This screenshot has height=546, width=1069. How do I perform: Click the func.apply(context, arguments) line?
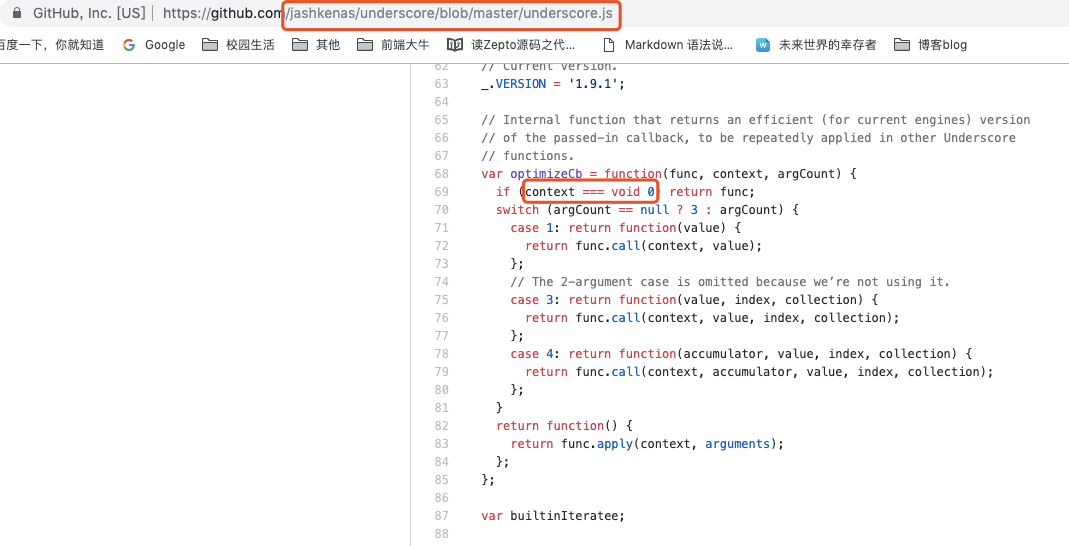tap(647, 444)
